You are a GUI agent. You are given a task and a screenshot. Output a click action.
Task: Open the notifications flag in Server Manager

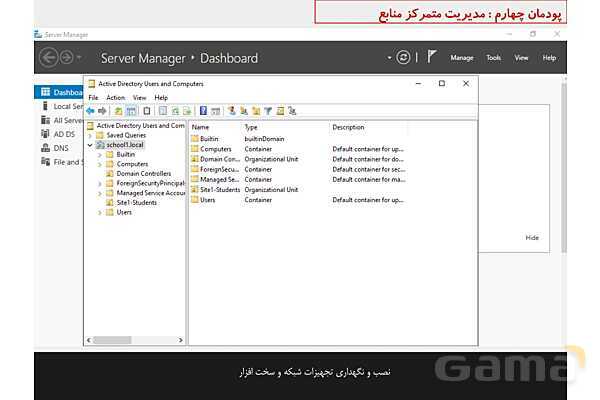tap(432, 57)
